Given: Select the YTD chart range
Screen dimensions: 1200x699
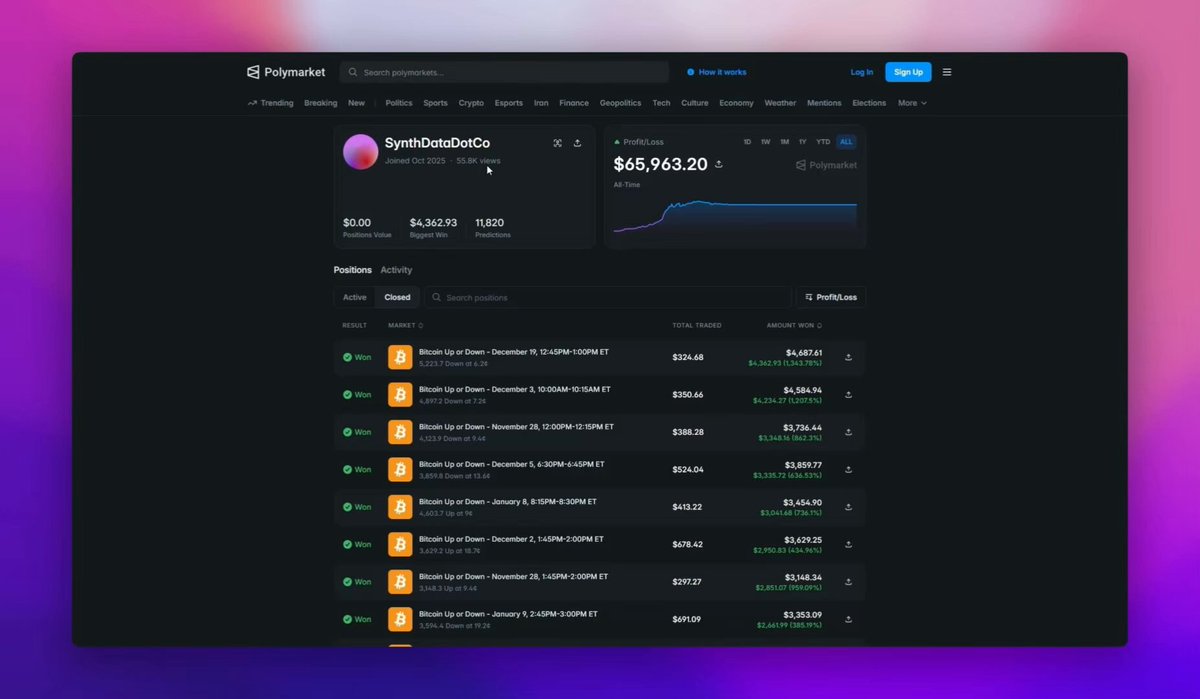Looking at the screenshot, I should coord(823,142).
